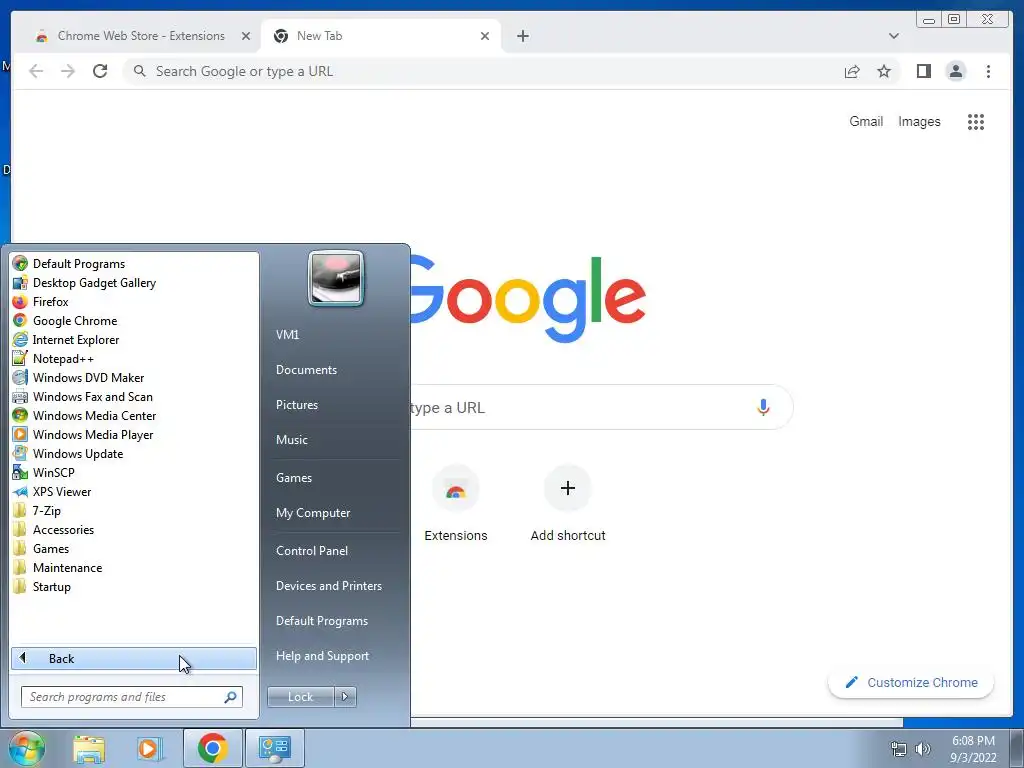Click Customize Chrome button

911,682
